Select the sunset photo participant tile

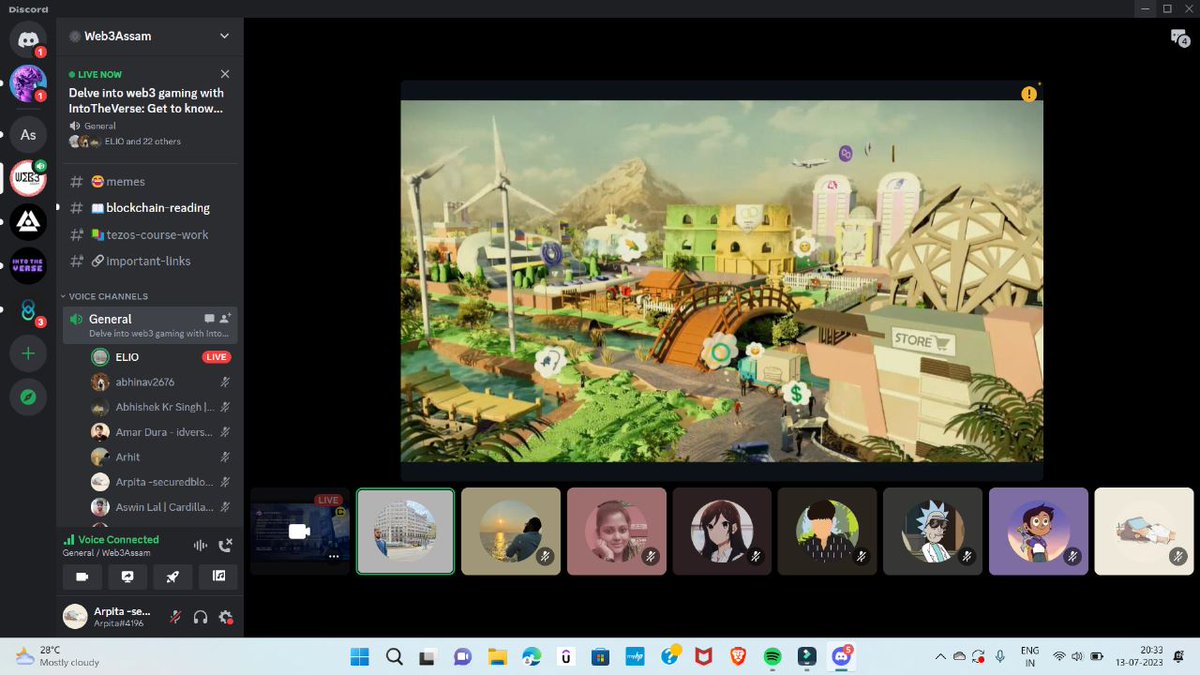tap(511, 531)
